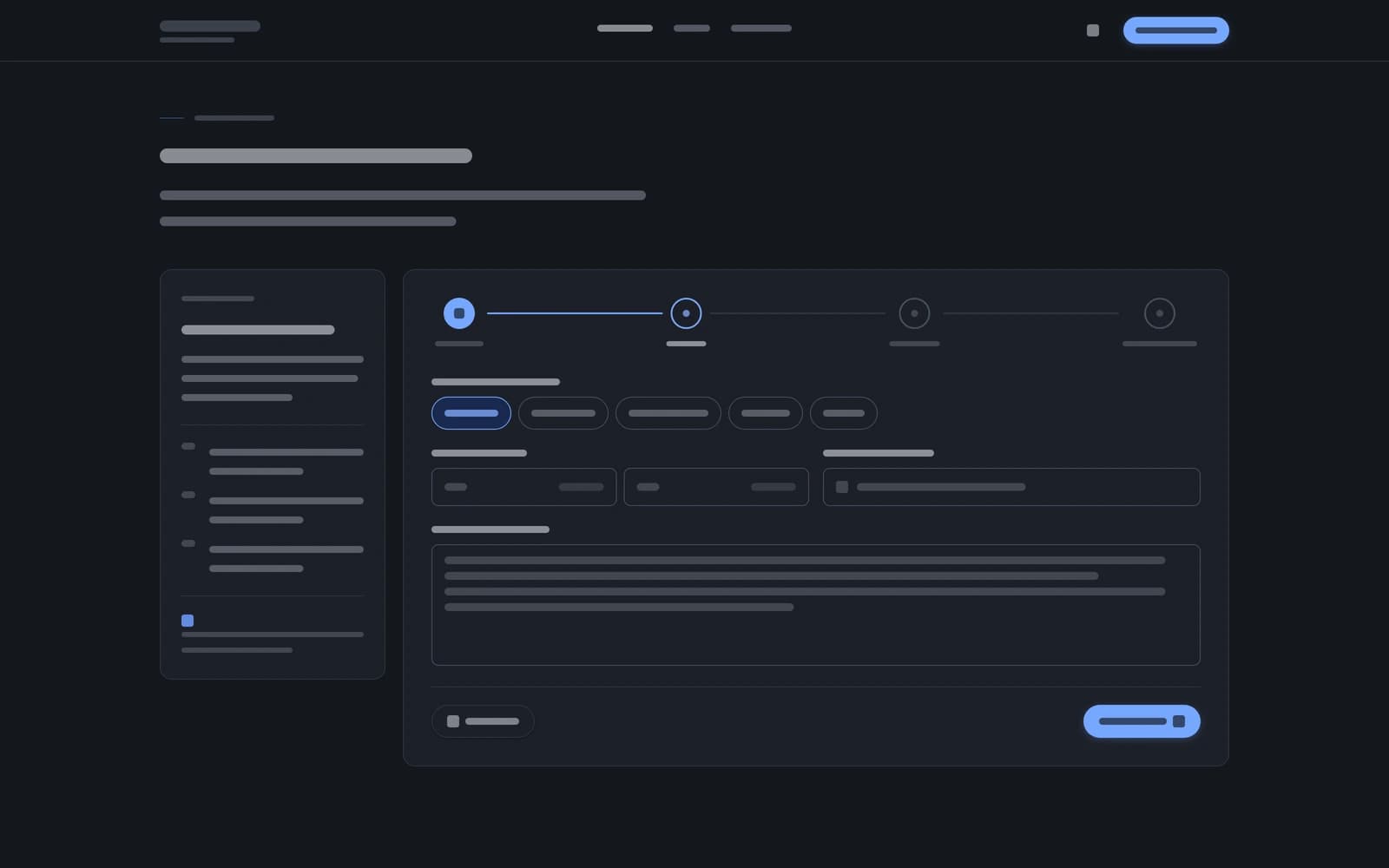
Task: Select the blue-outlined second step circle
Action: 686,313
